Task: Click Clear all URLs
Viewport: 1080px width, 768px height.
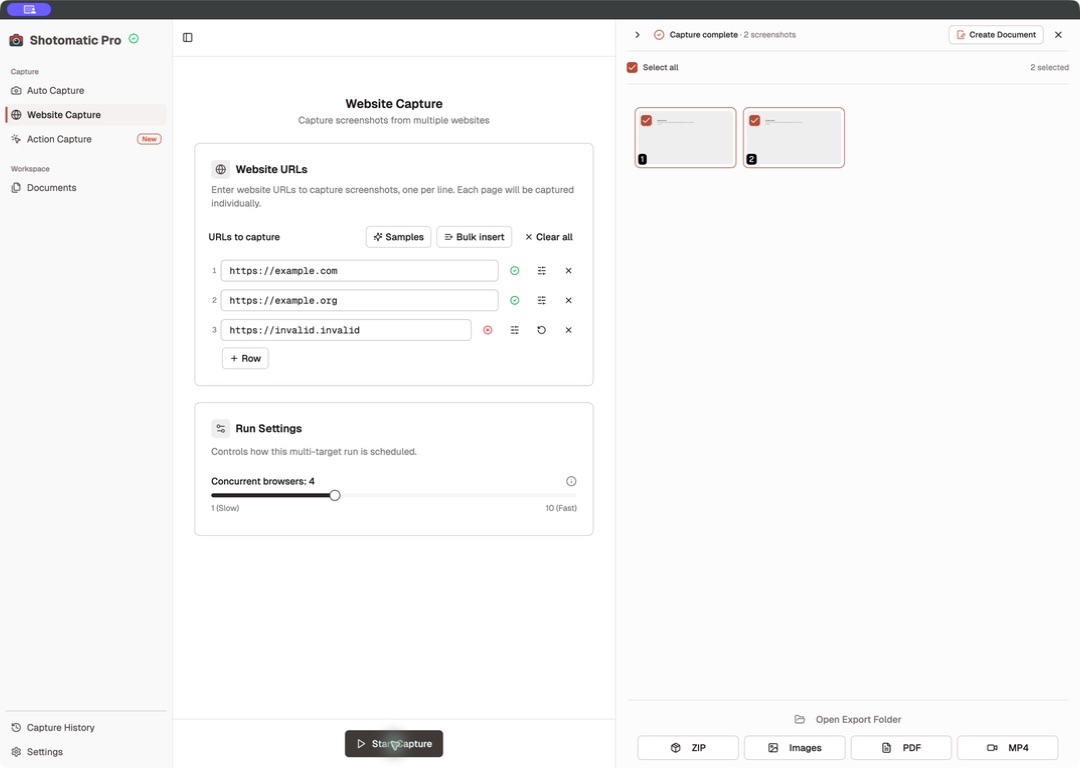Action: pyautogui.click(x=548, y=237)
